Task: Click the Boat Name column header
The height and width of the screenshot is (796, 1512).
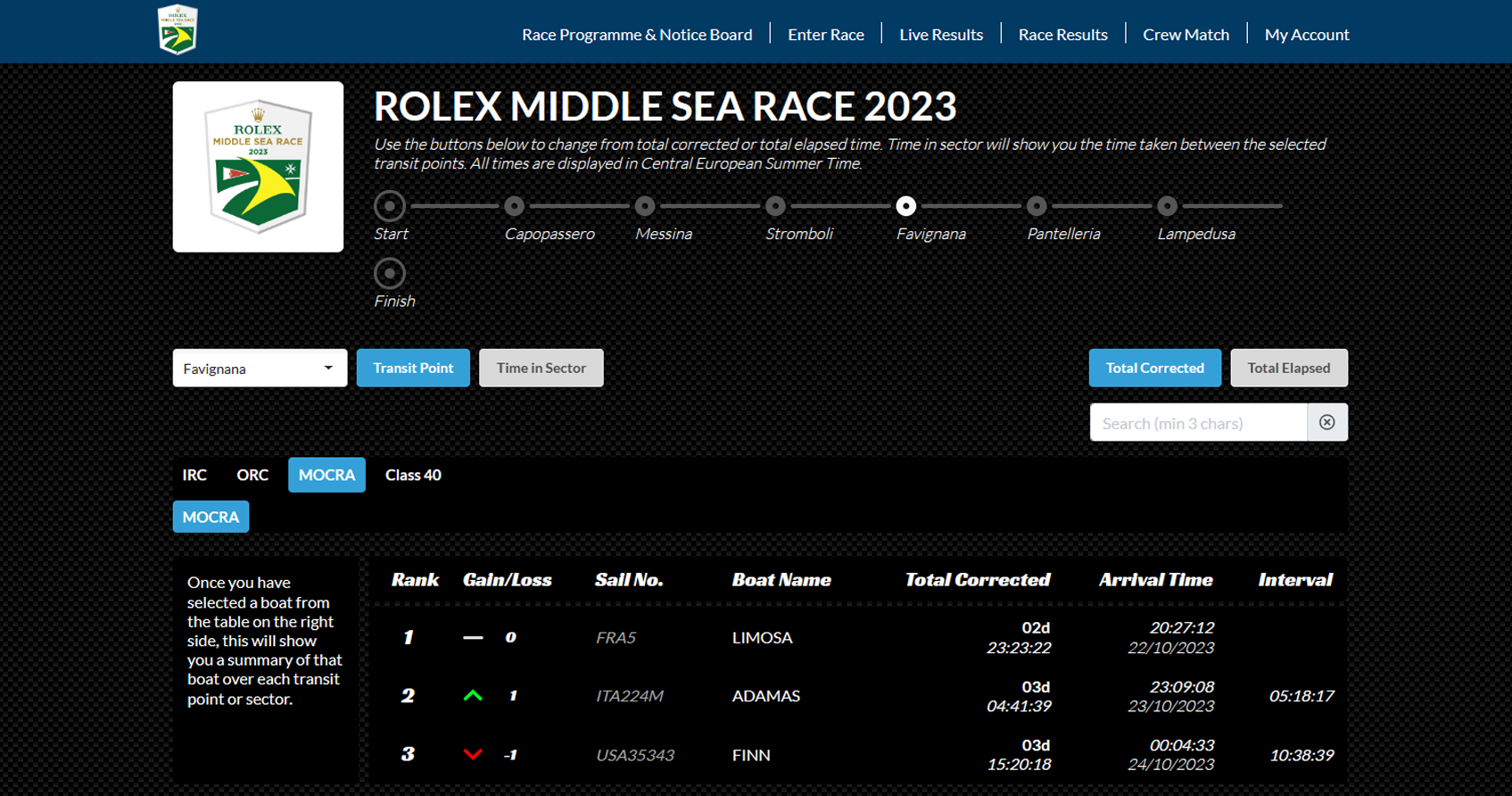Action: tap(781, 580)
